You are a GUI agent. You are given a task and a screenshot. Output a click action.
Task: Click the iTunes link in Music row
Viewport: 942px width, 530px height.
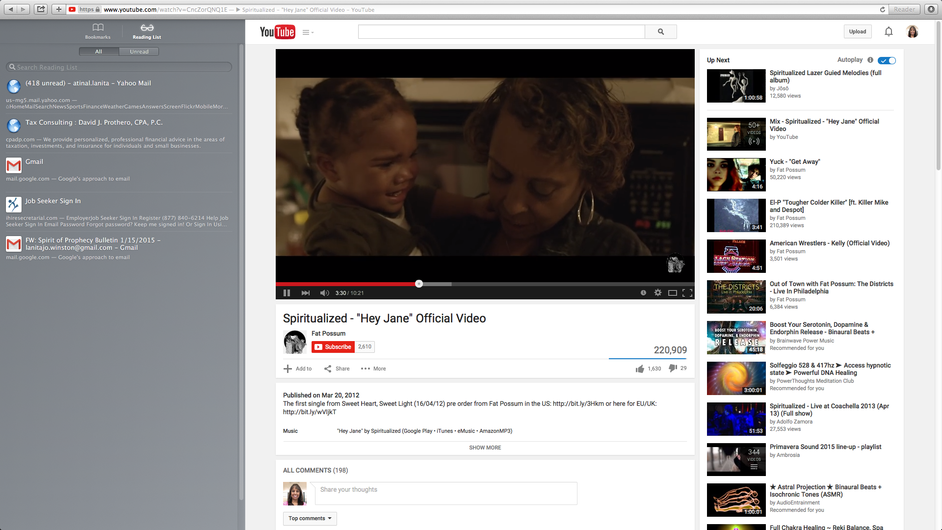444,431
